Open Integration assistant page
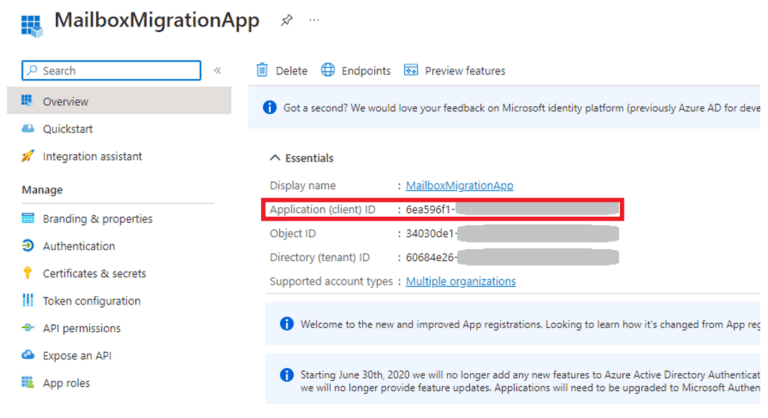The width and height of the screenshot is (768, 418). [92, 156]
